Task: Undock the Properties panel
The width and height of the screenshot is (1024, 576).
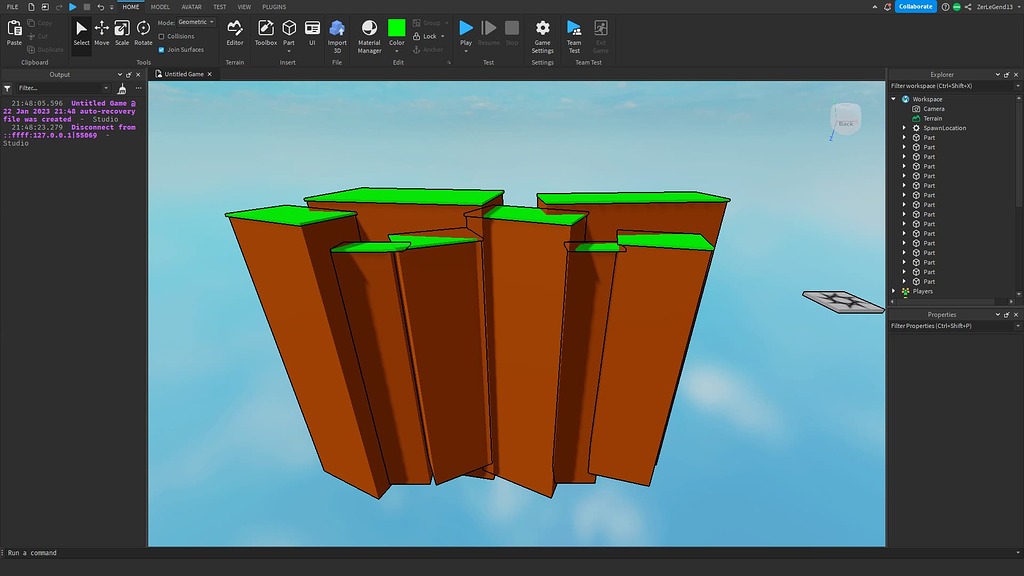Action: [1006, 315]
